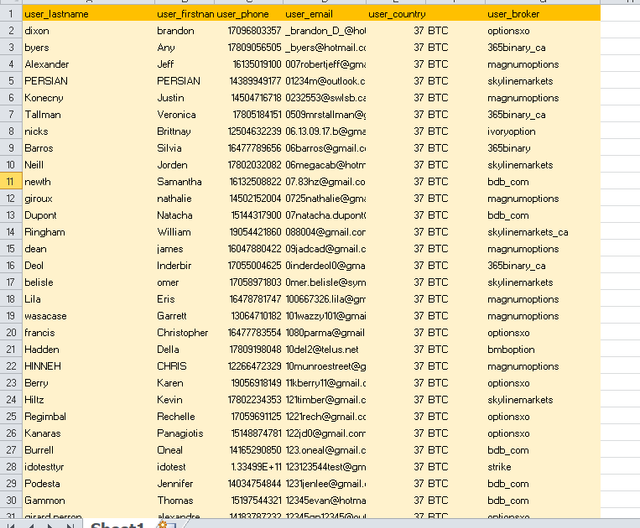Click email cell 10del2@telus.net
This screenshot has width=640, height=528.
point(325,349)
